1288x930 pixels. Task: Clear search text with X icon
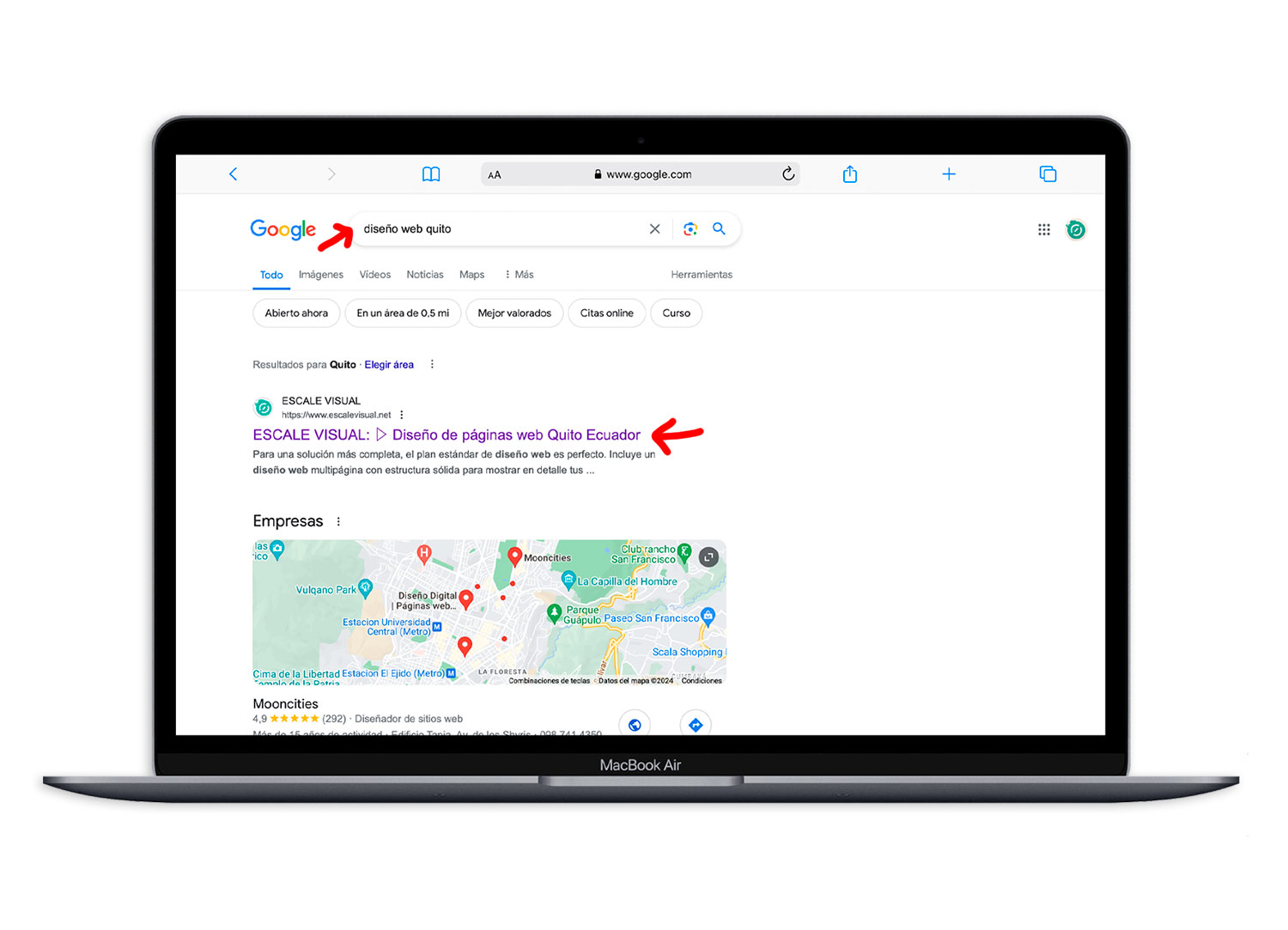pyautogui.click(x=654, y=229)
